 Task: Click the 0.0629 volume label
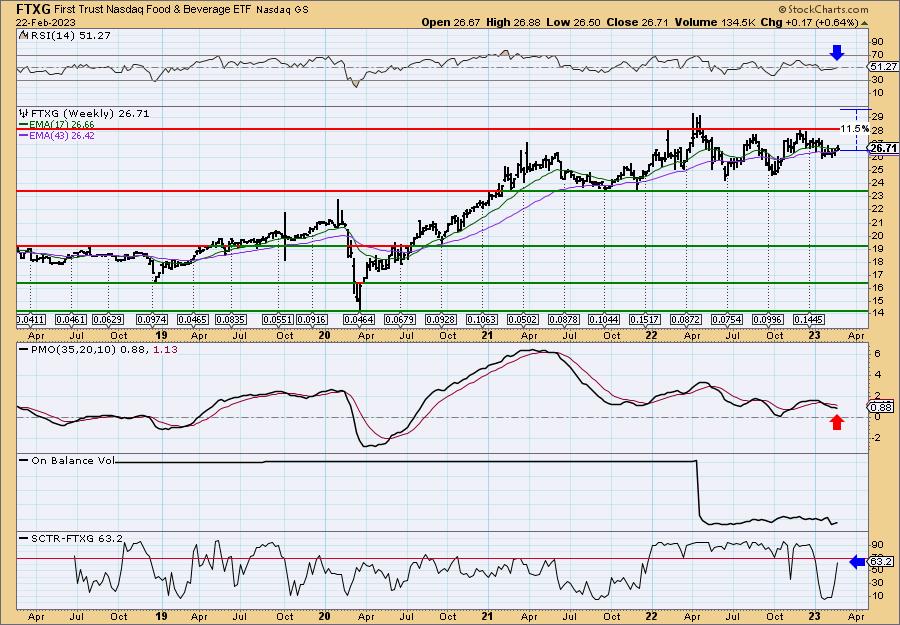108,319
